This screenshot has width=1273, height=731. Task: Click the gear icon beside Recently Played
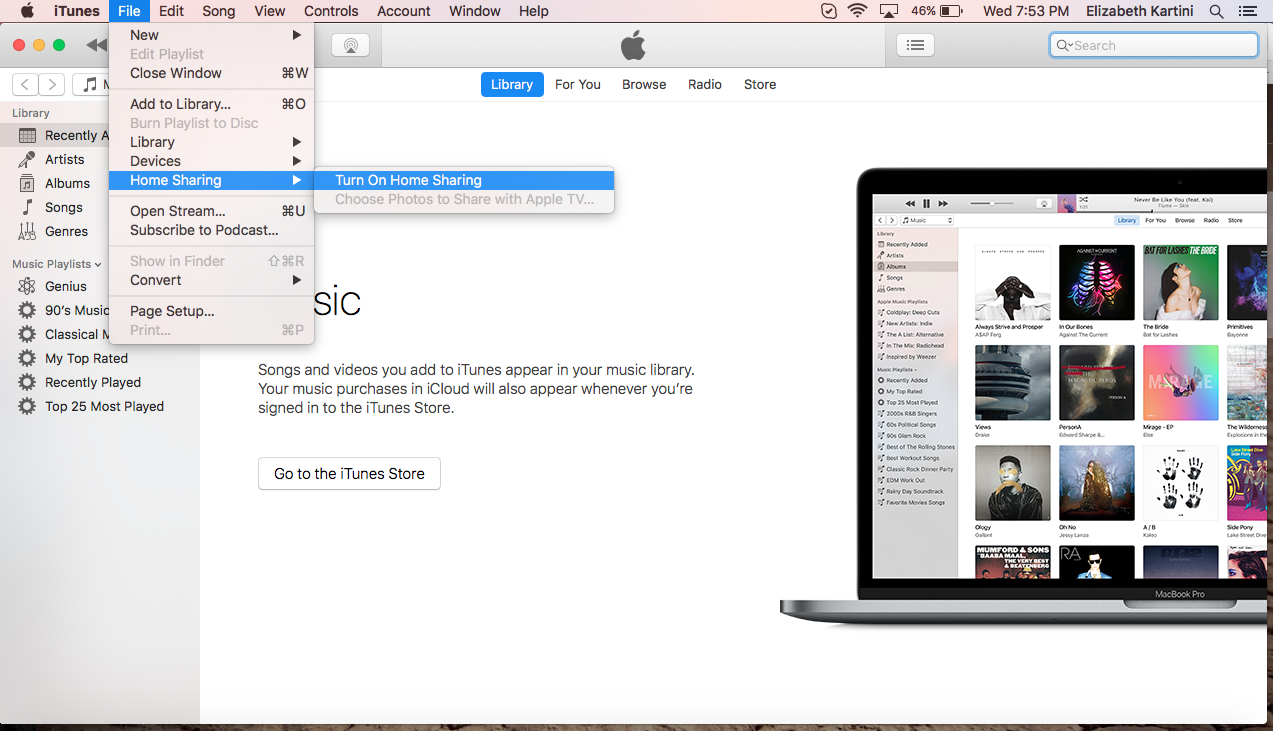pos(27,382)
